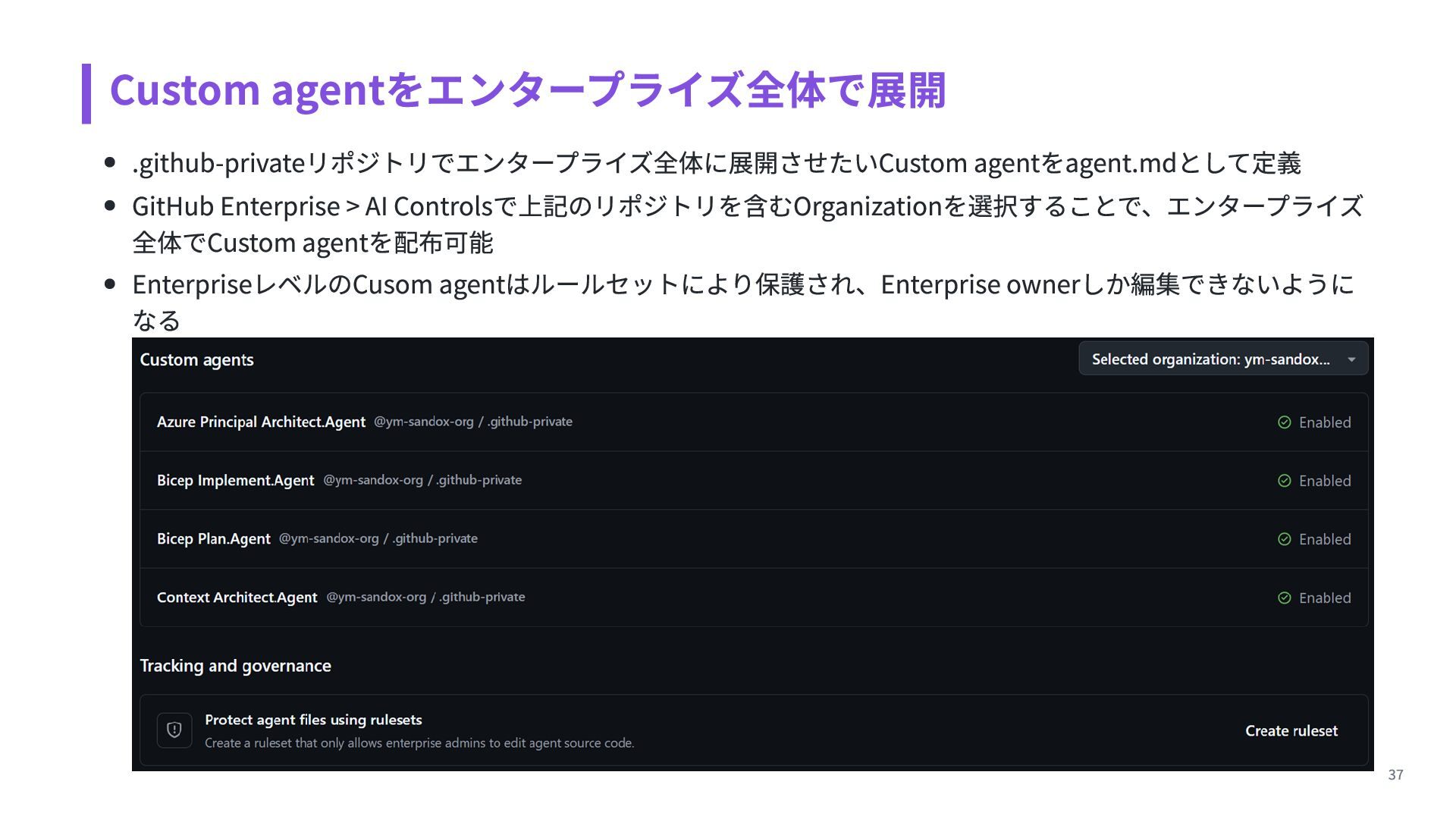This screenshot has width=1456, height=819.
Task: Open the Context Architect.Agent entry
Action: pyautogui.click(x=237, y=598)
